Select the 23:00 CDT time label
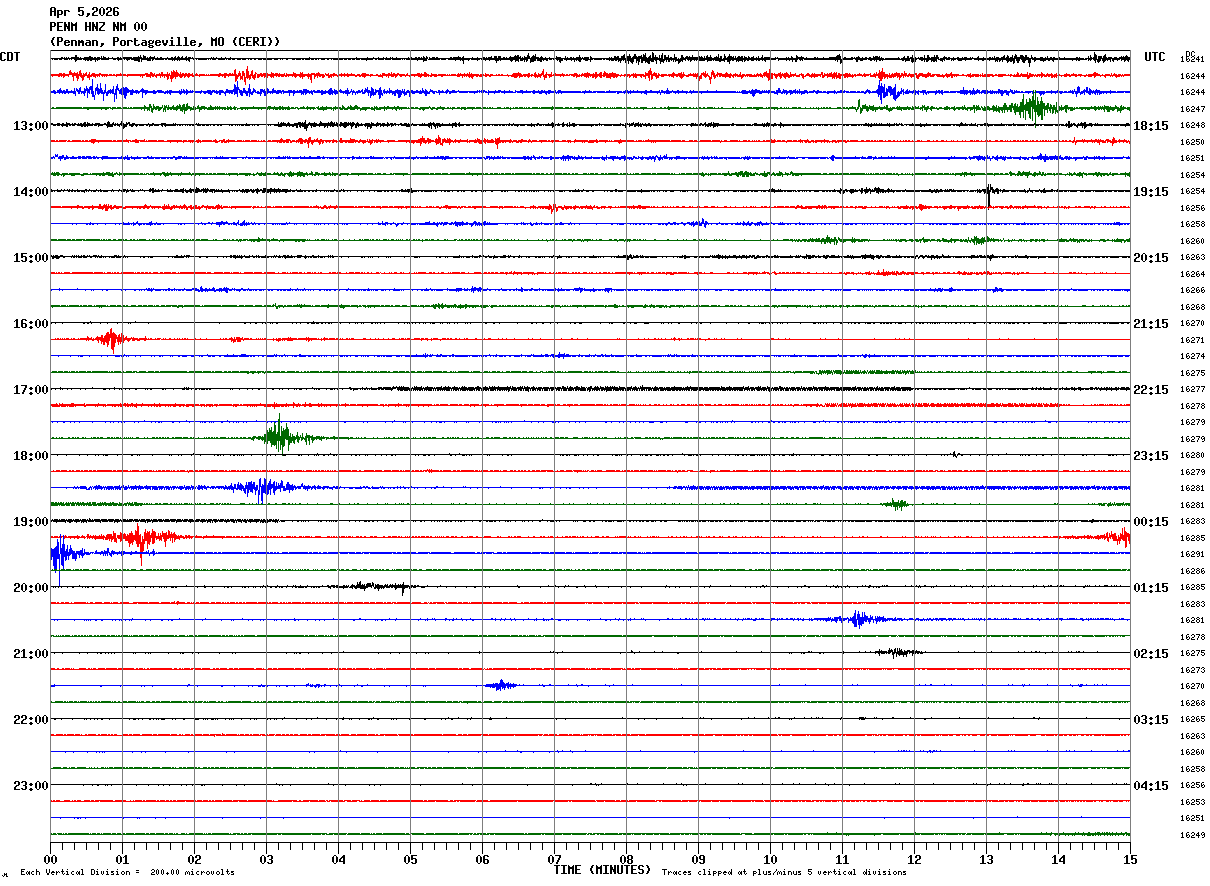The height and width of the screenshot is (886, 1210). click(30, 786)
